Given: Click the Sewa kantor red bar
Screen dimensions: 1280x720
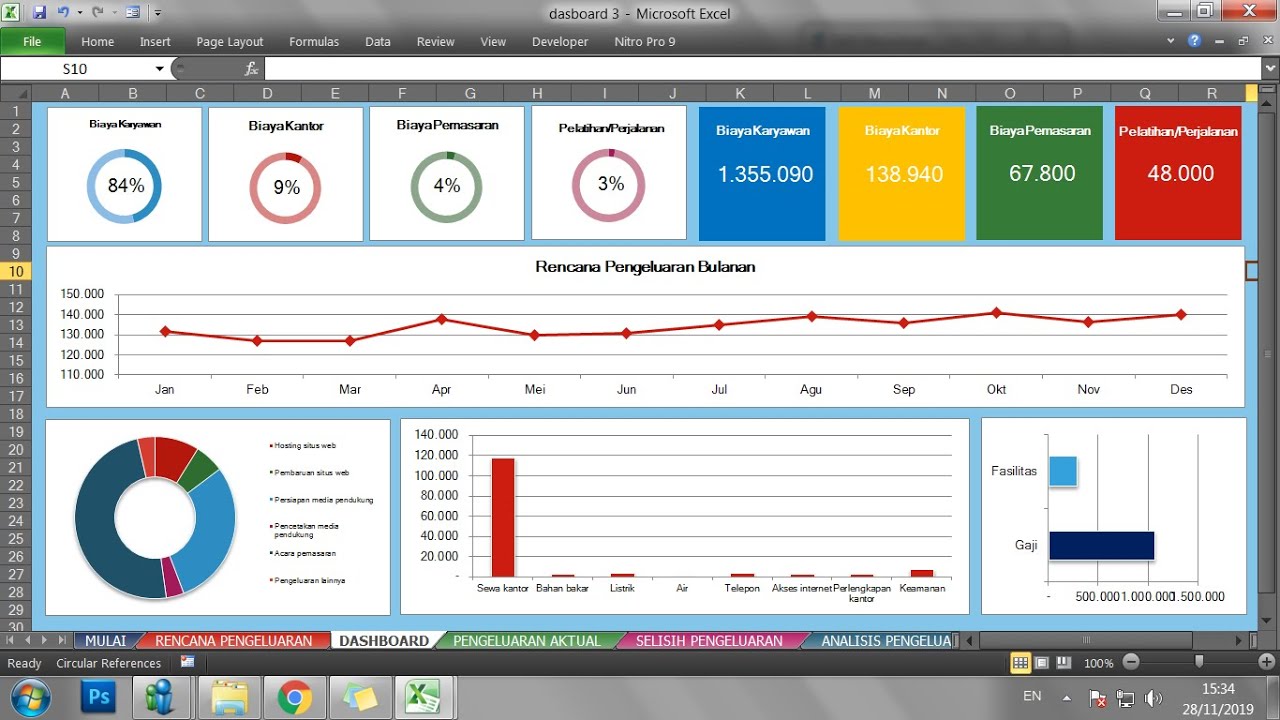Looking at the screenshot, I should tap(502, 517).
